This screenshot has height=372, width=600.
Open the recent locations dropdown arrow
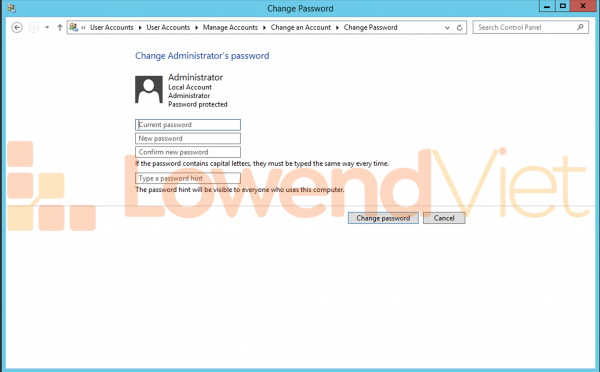click(47, 28)
